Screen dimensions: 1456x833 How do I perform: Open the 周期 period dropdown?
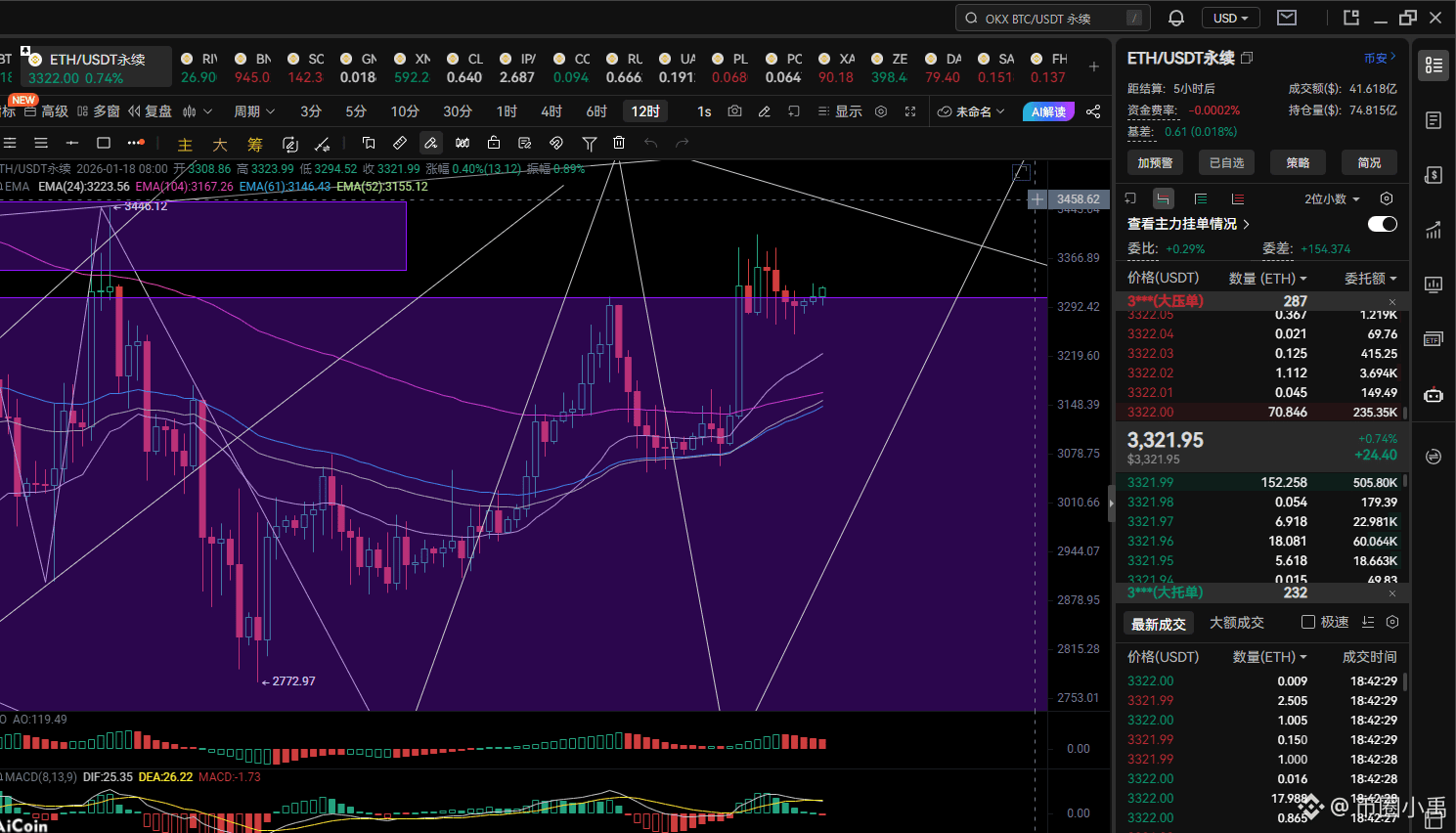click(x=254, y=111)
